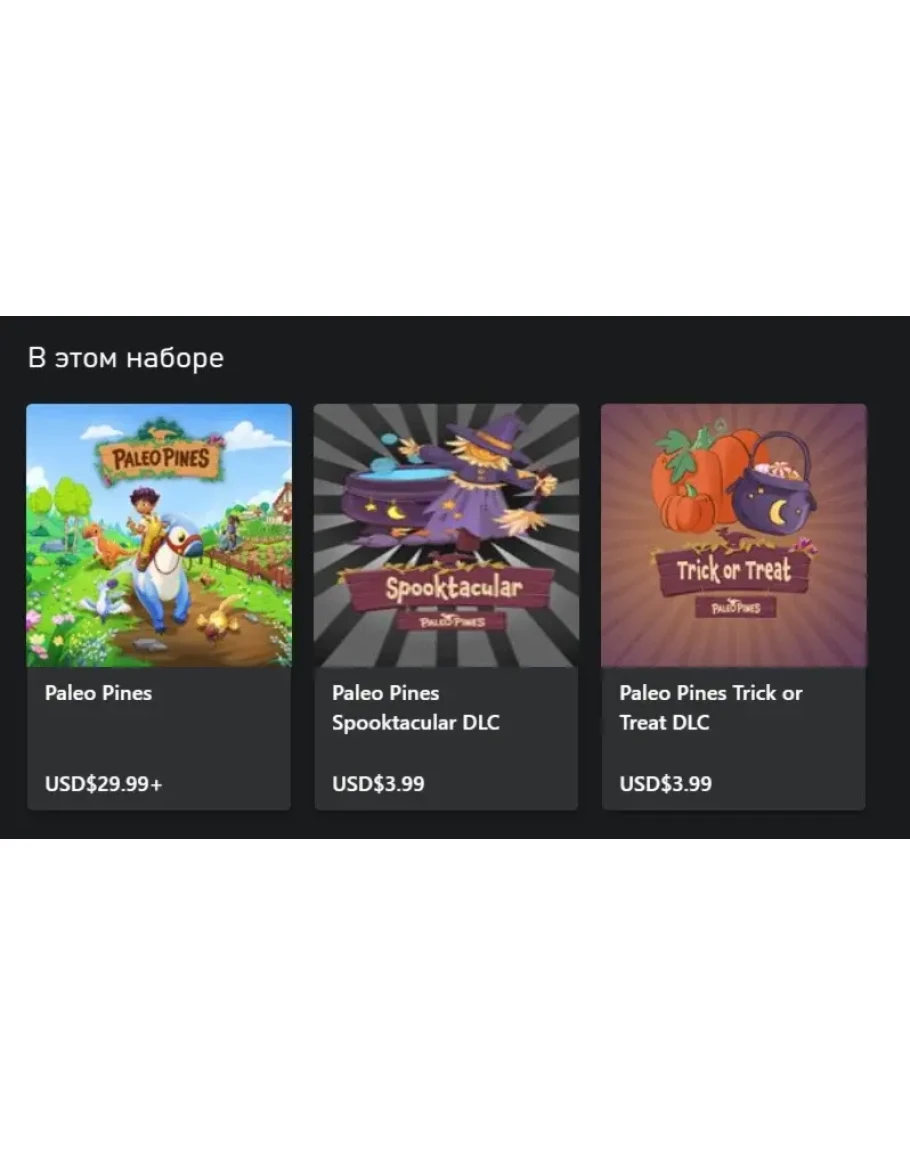Click the "В этом наборе" section heading

pos(126,358)
